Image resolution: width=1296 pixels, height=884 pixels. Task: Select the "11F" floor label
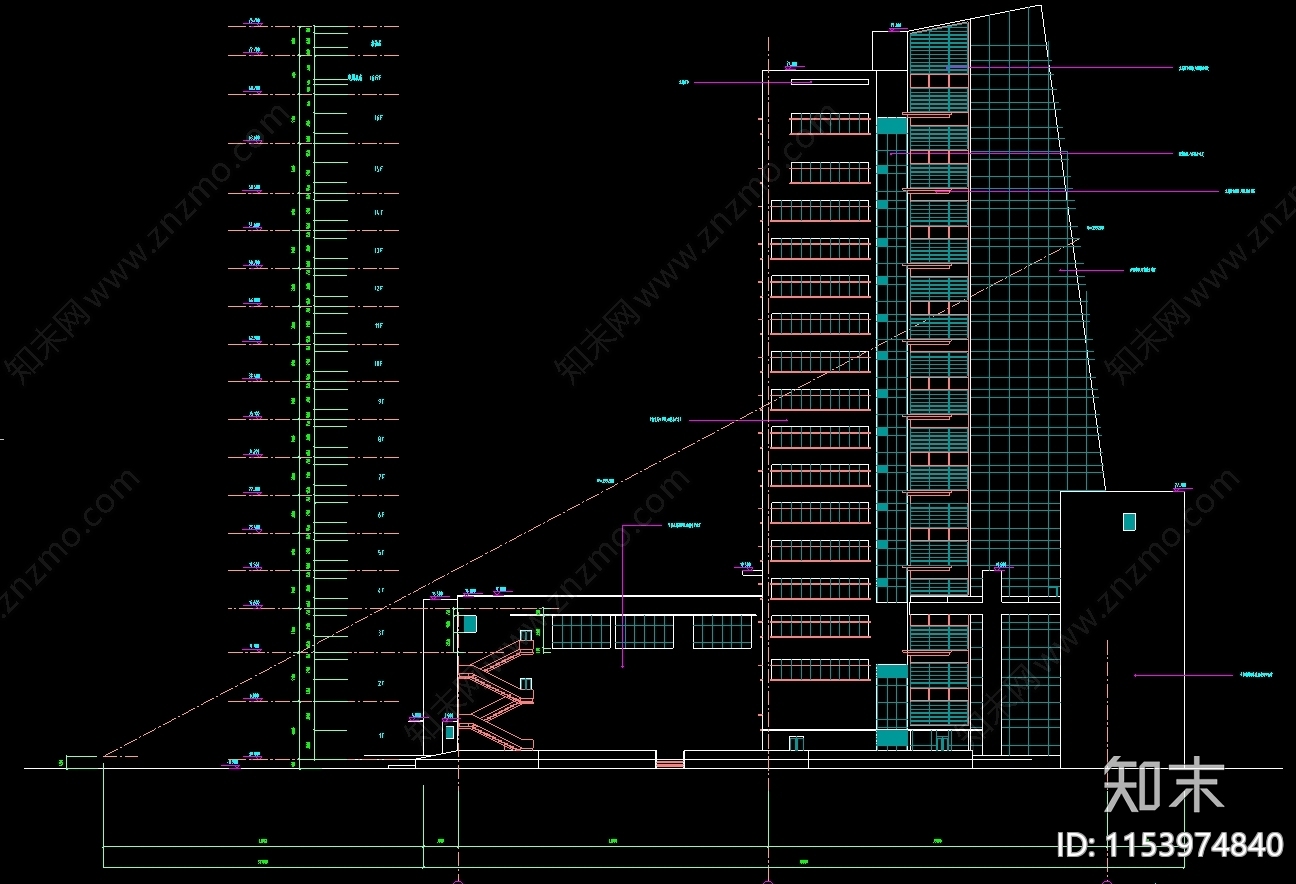[378, 326]
